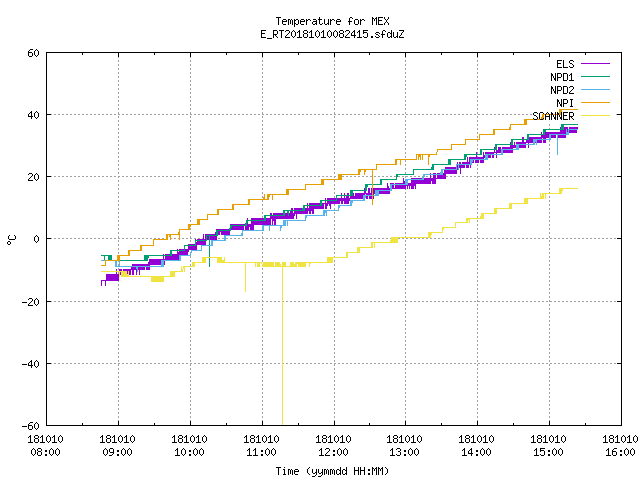Click the x-axis tick label 13:00

[404, 452]
